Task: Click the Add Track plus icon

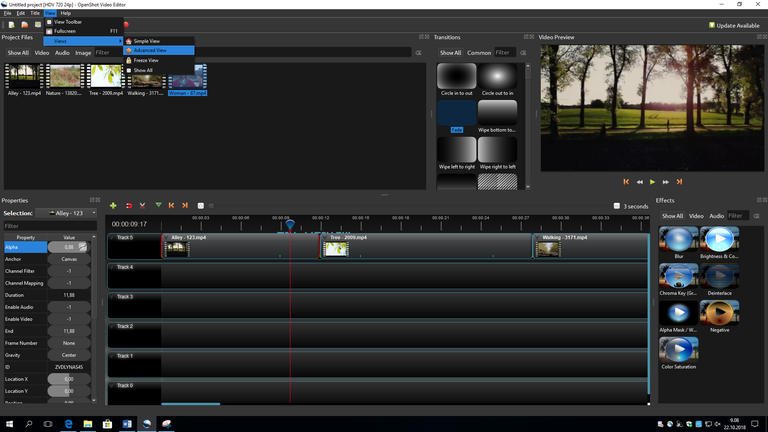Action: pyautogui.click(x=113, y=205)
